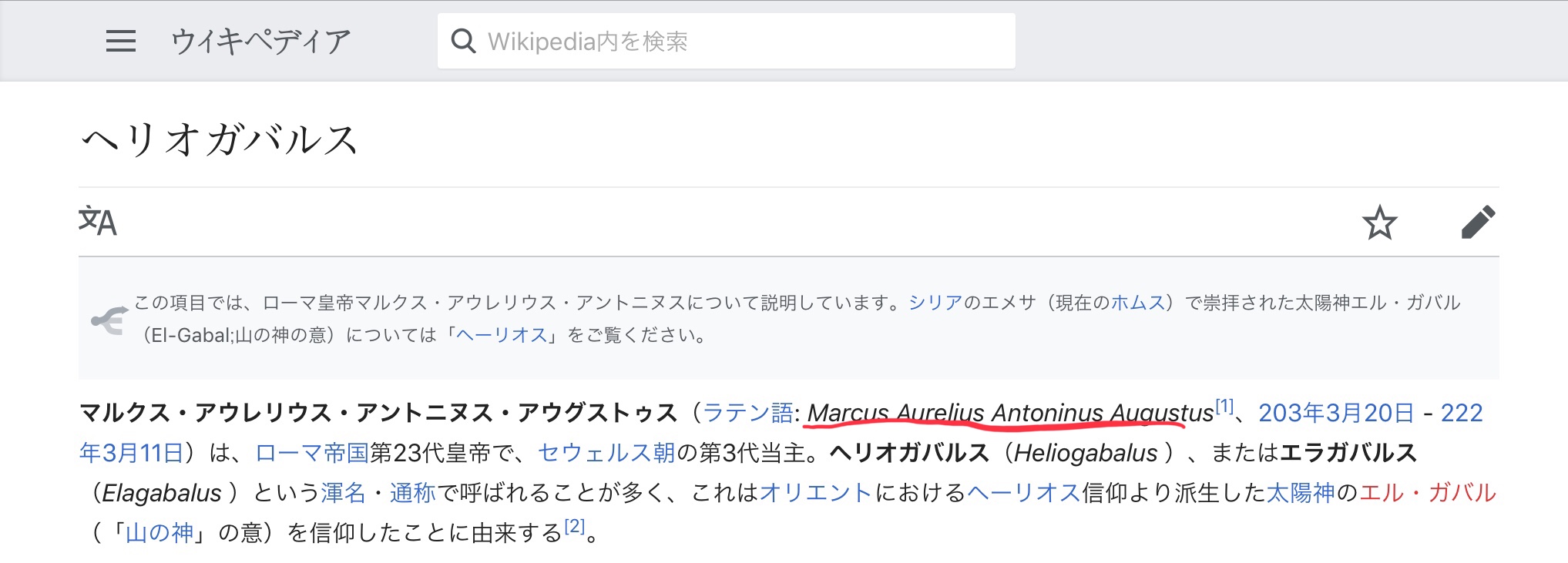The image size is (1568, 563).
Task: Click the search magnifier icon
Action: click(x=463, y=41)
